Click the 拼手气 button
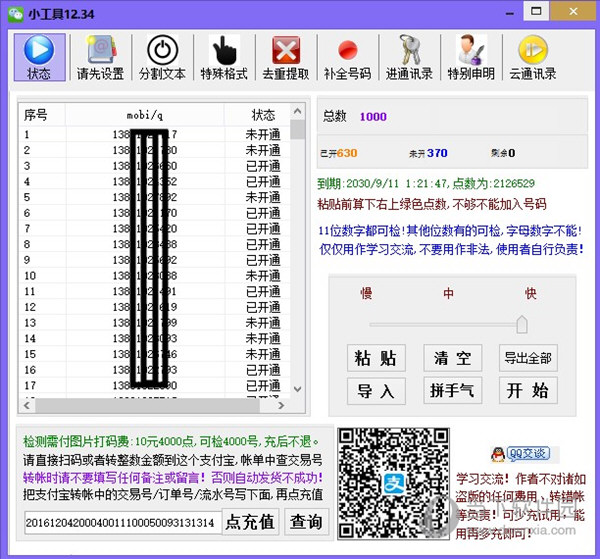 click(452, 391)
